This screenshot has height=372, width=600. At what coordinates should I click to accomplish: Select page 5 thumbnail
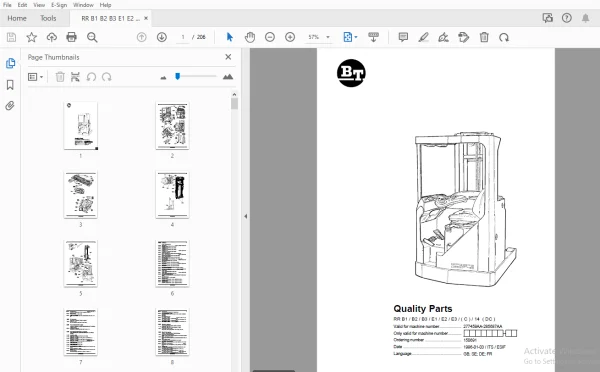[x=80, y=264]
